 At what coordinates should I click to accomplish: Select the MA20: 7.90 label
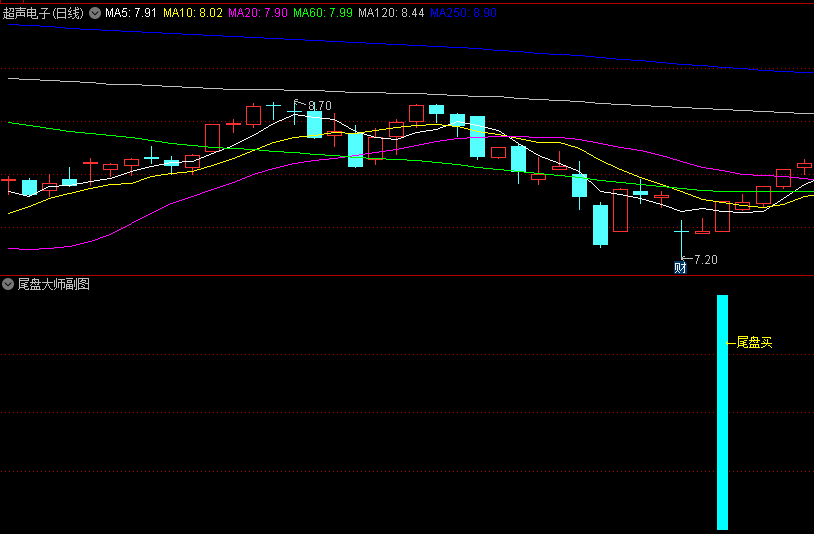click(258, 13)
